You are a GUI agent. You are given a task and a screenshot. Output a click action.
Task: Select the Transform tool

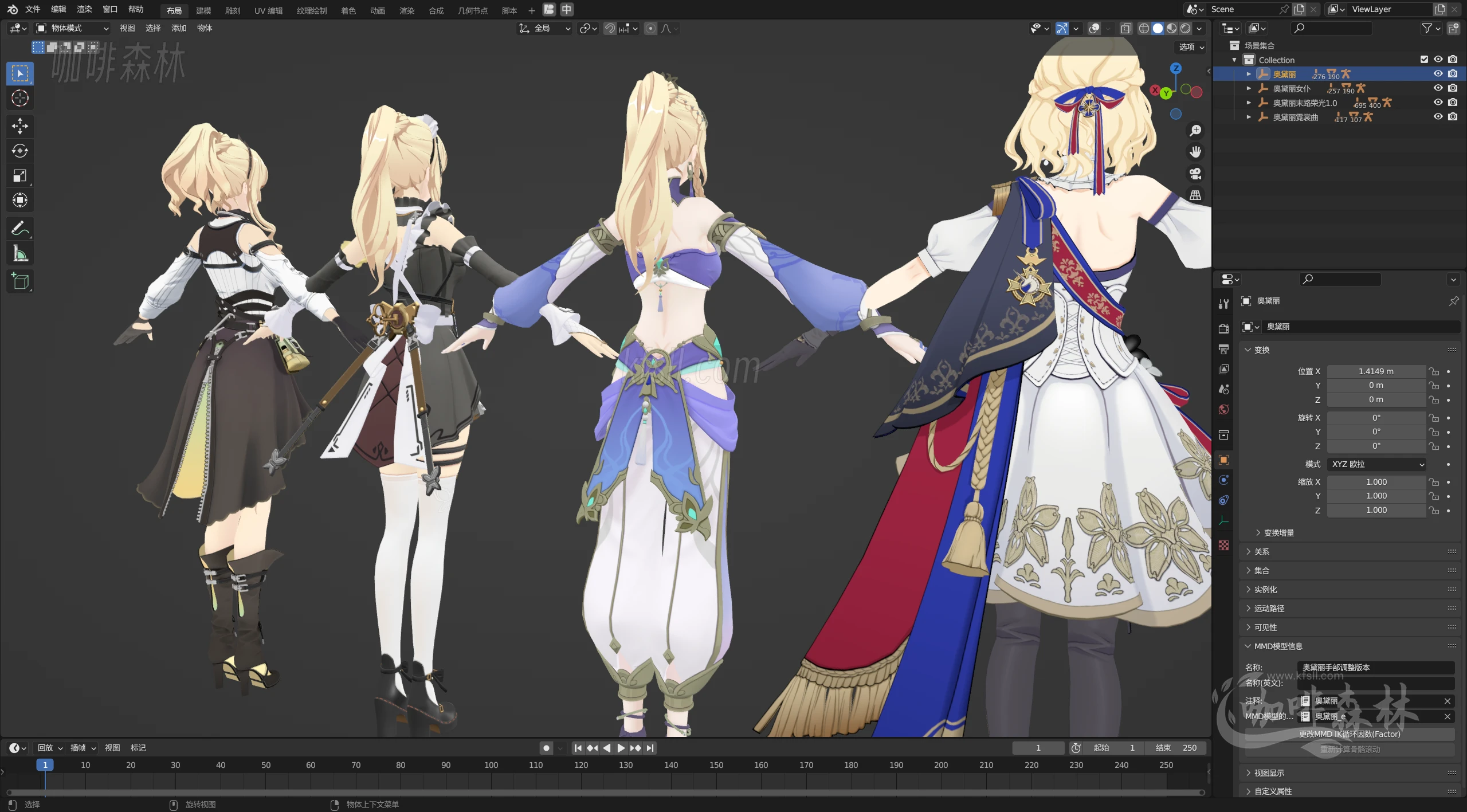[20, 200]
